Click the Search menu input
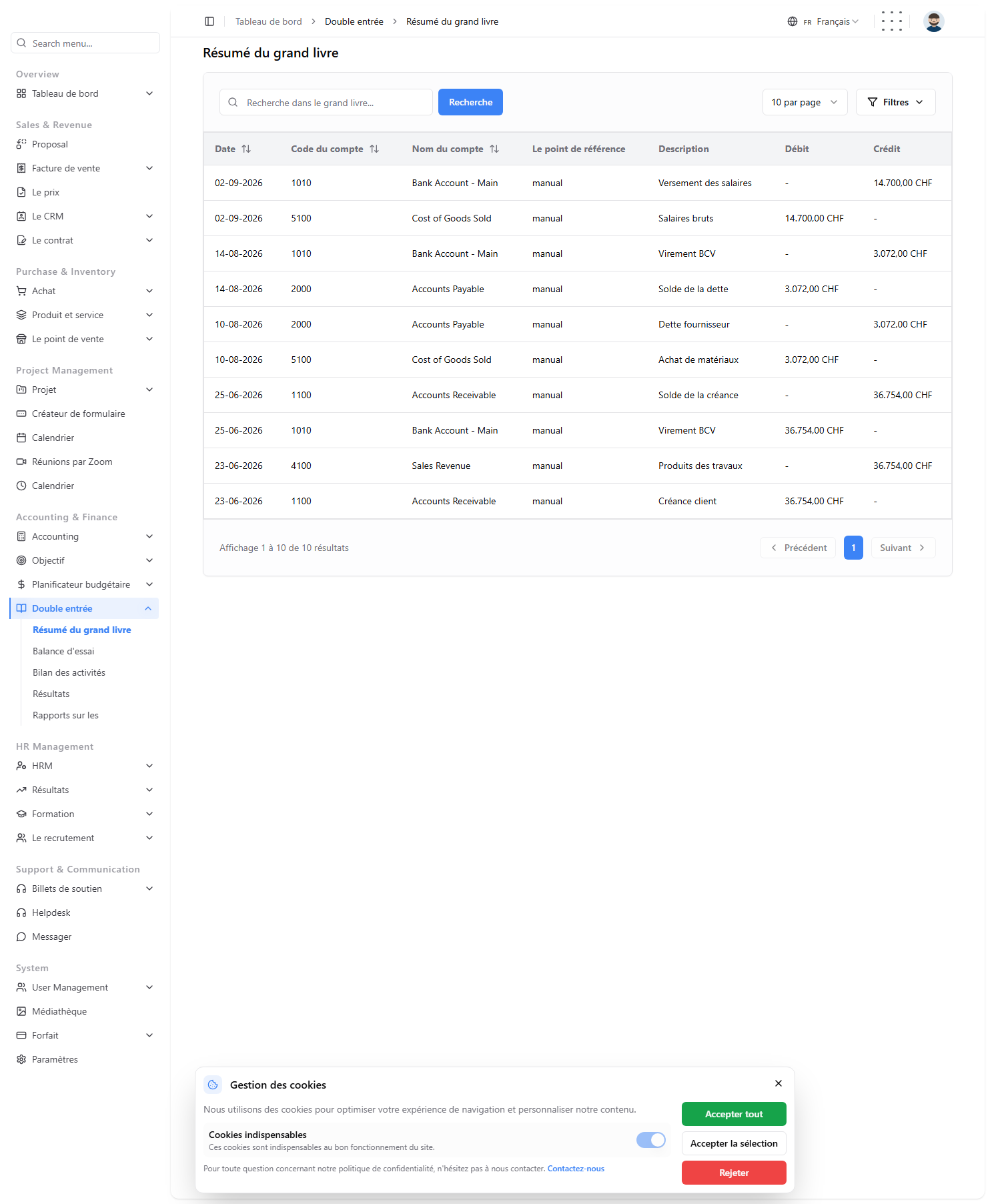The width and height of the screenshot is (990, 1204). click(x=85, y=43)
